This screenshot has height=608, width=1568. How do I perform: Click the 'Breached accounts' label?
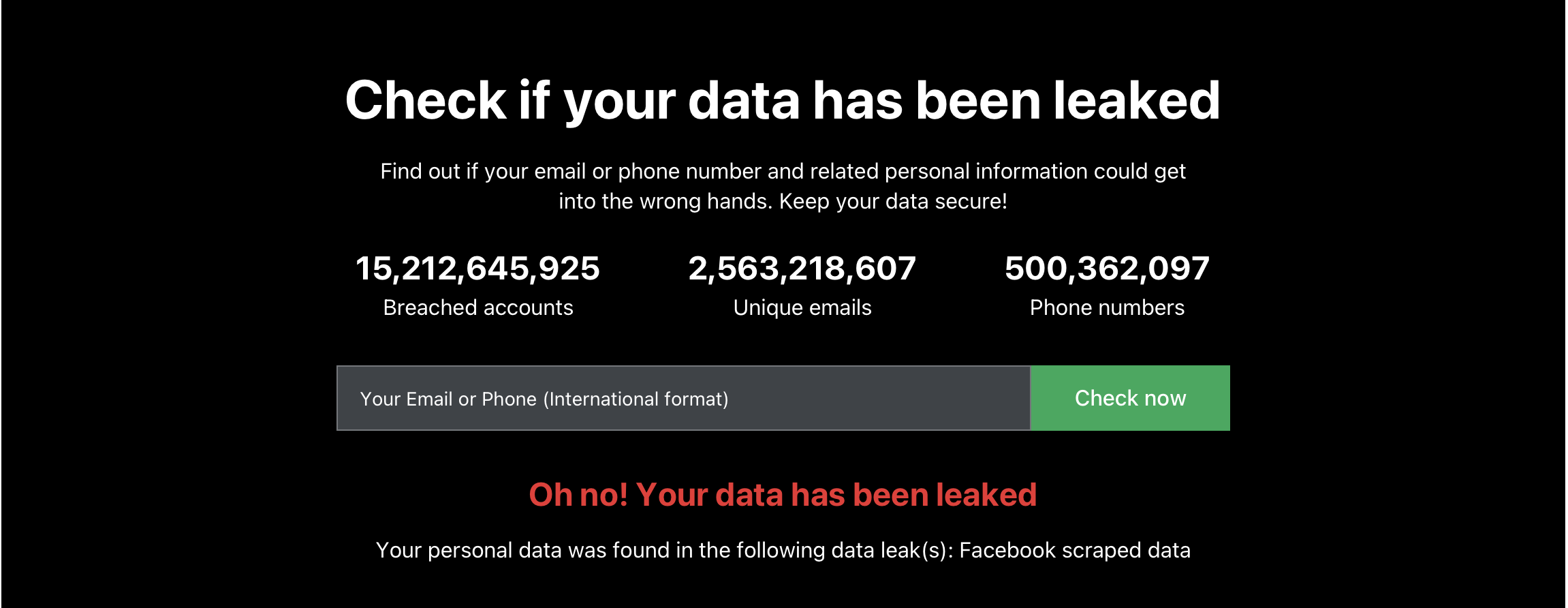[x=478, y=307]
